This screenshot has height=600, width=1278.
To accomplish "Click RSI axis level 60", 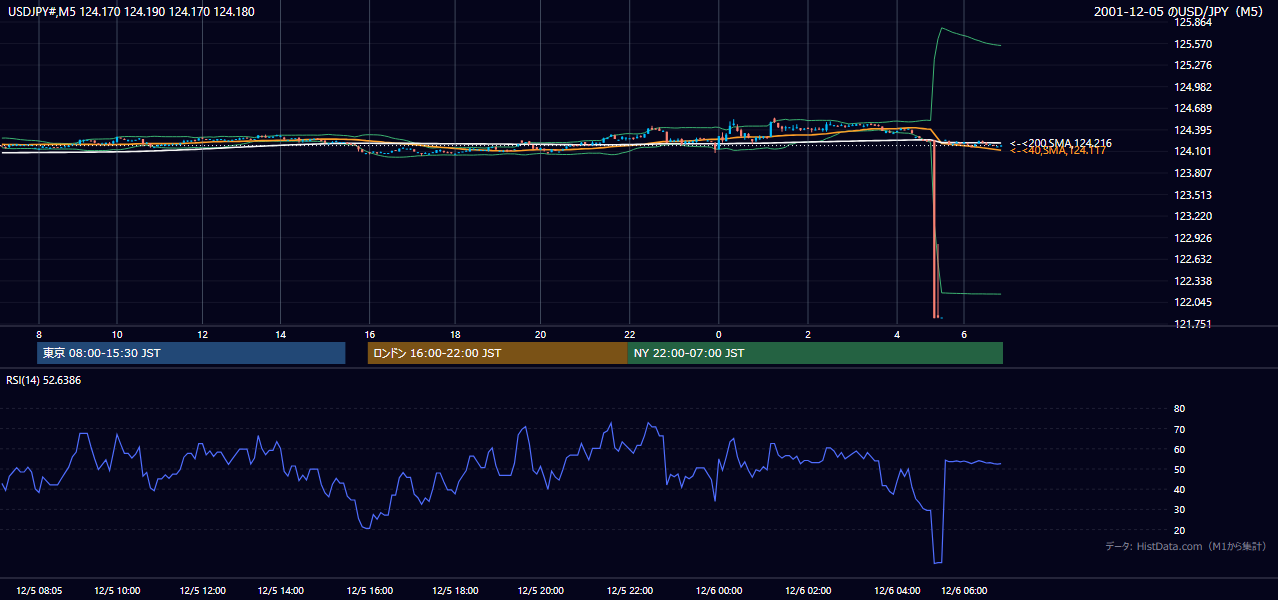I will (x=1179, y=449).
